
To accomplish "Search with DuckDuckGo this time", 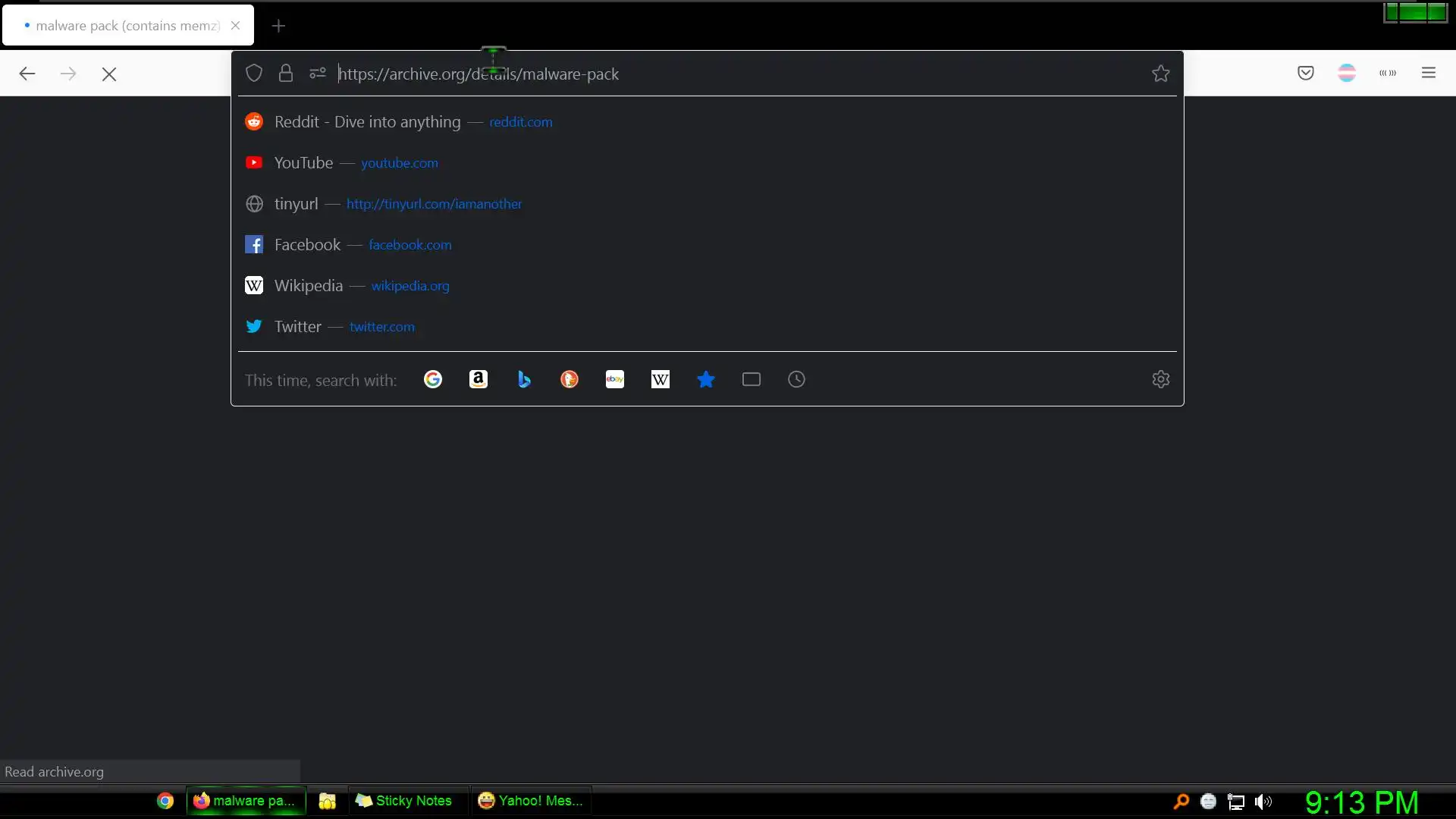I will [570, 380].
